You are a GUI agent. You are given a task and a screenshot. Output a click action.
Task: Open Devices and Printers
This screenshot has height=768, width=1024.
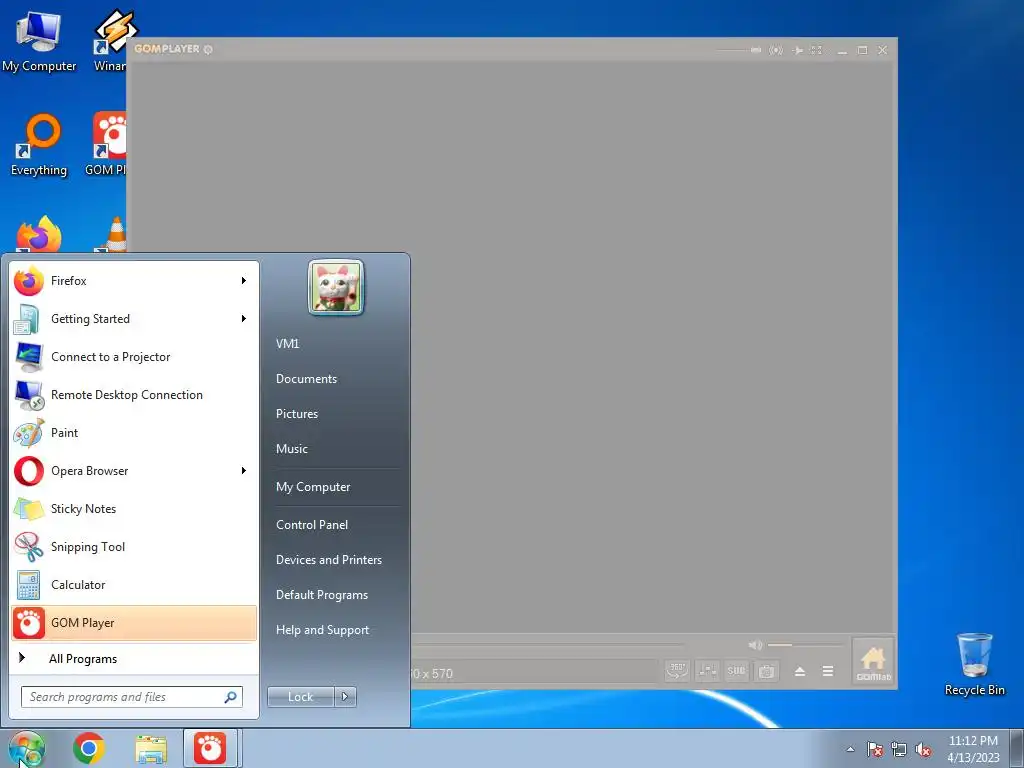tap(328, 560)
